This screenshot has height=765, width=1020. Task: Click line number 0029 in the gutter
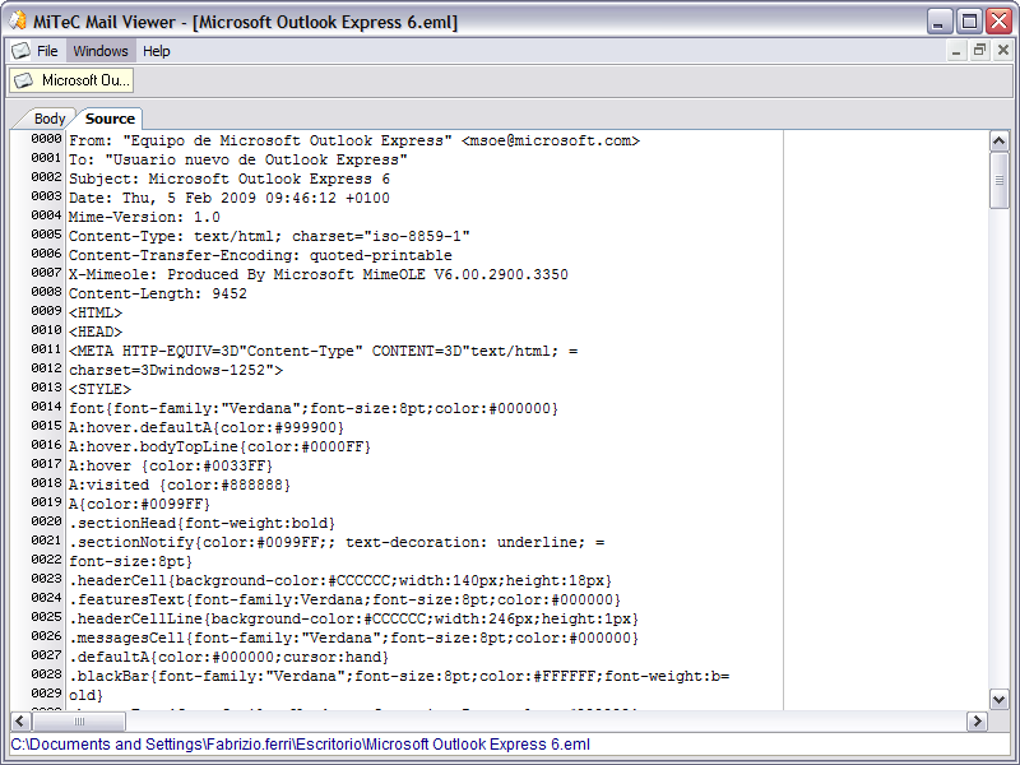pos(46,693)
